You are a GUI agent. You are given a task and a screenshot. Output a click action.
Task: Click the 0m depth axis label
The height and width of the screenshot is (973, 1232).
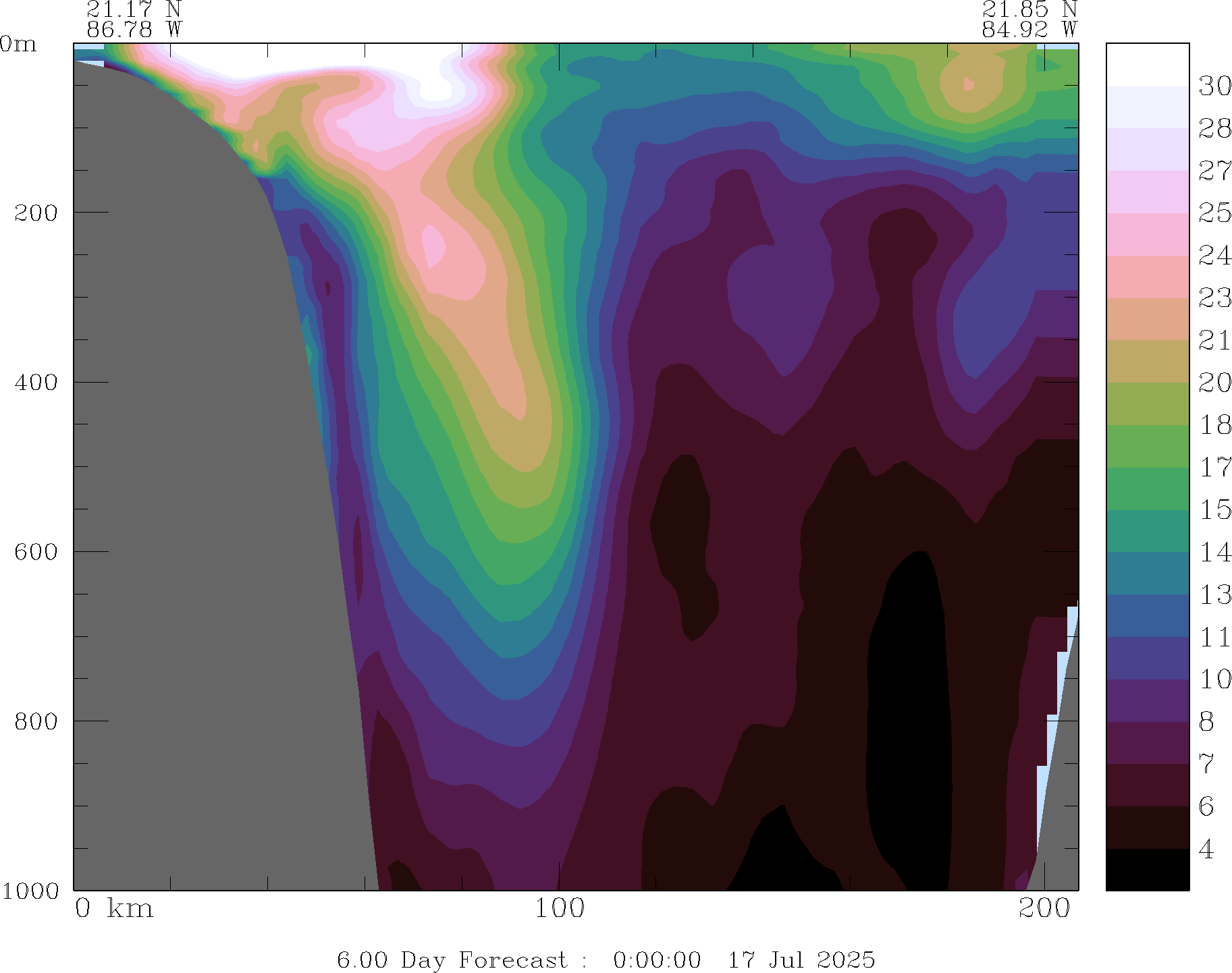[18, 45]
